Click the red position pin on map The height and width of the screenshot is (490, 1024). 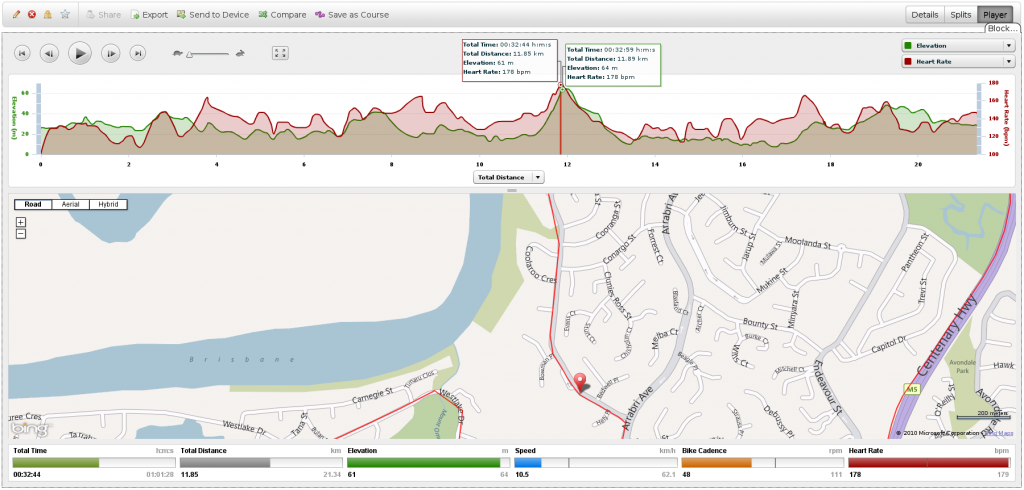(x=581, y=383)
